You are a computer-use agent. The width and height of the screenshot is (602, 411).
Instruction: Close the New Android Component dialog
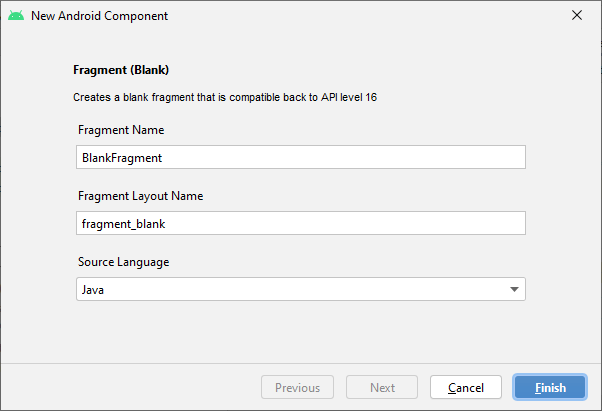click(x=576, y=16)
